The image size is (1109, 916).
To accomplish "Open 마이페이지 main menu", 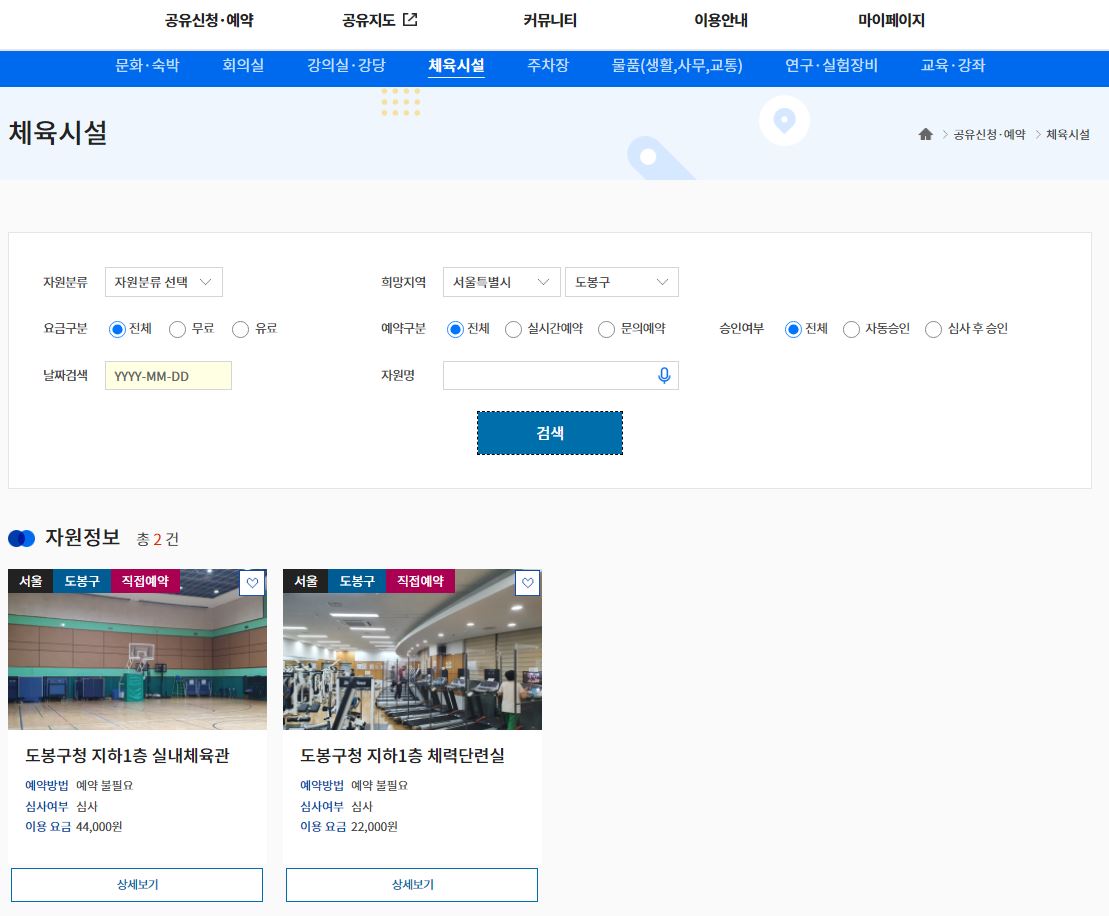I will click(891, 21).
